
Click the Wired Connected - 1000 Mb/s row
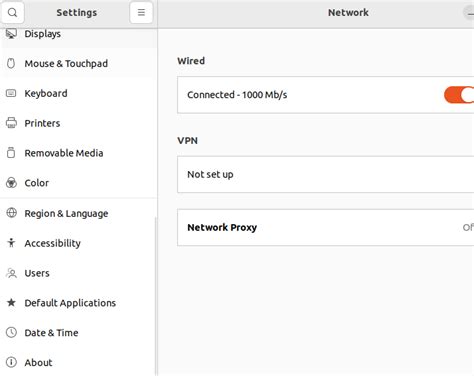[326, 95]
